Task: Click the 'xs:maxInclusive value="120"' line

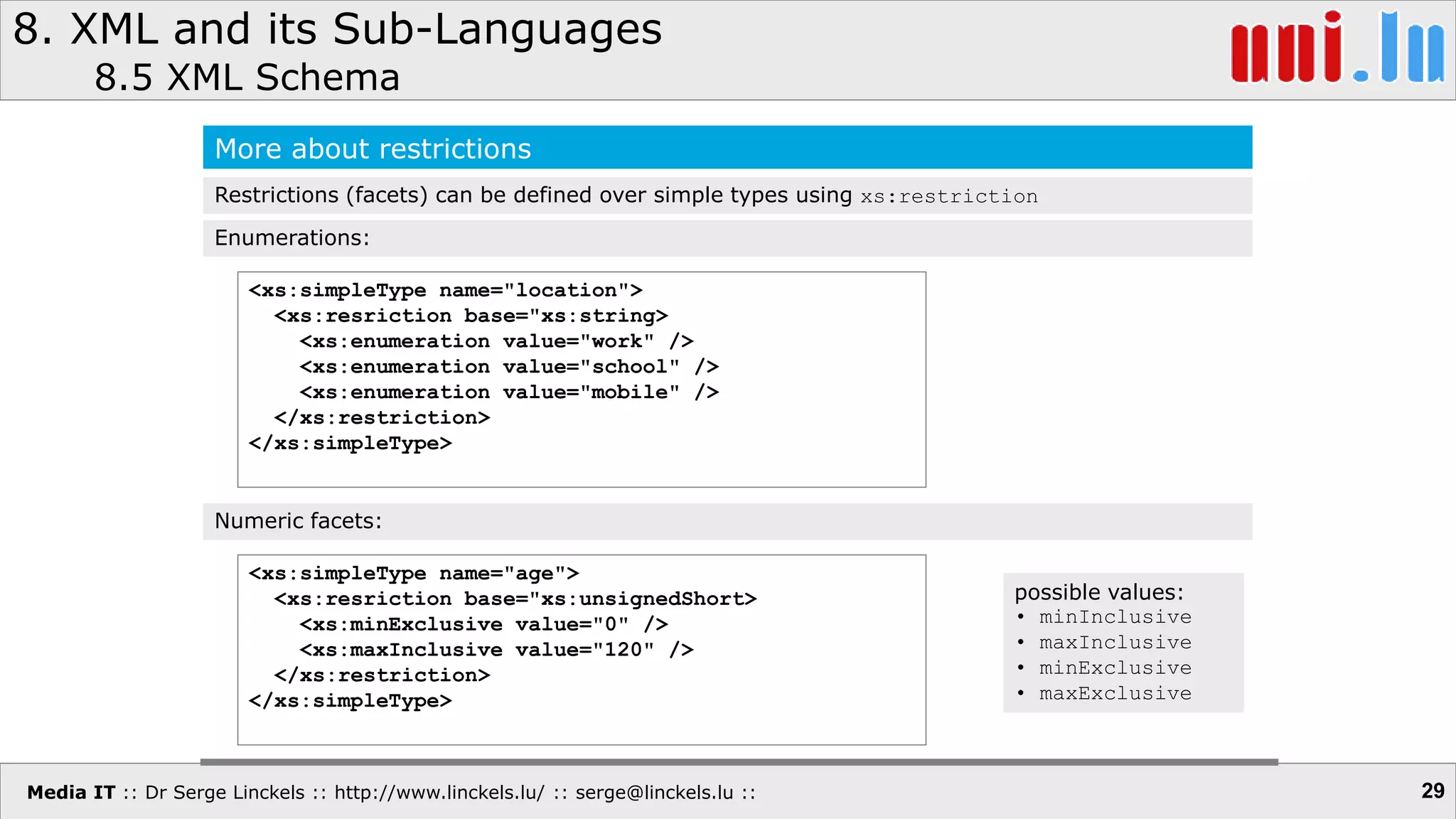Action: point(496,650)
